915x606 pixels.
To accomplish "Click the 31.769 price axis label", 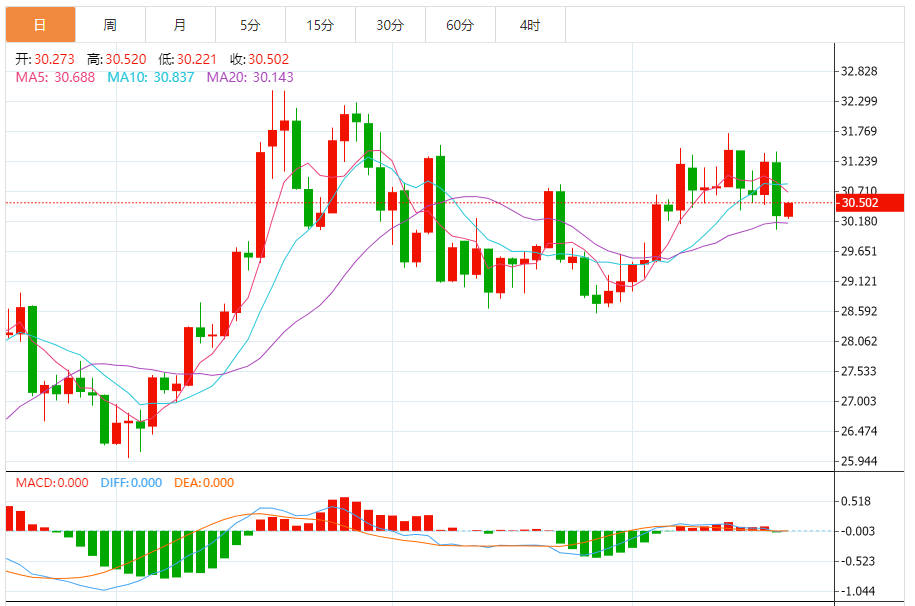I will tap(858, 131).
